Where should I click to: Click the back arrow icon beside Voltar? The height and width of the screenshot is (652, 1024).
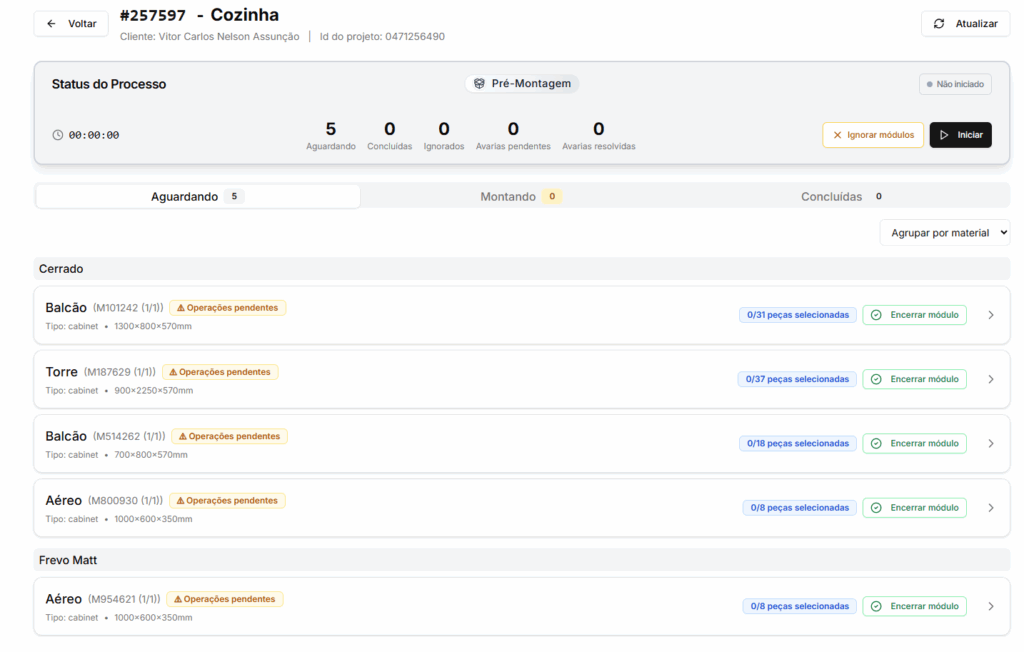(51, 24)
